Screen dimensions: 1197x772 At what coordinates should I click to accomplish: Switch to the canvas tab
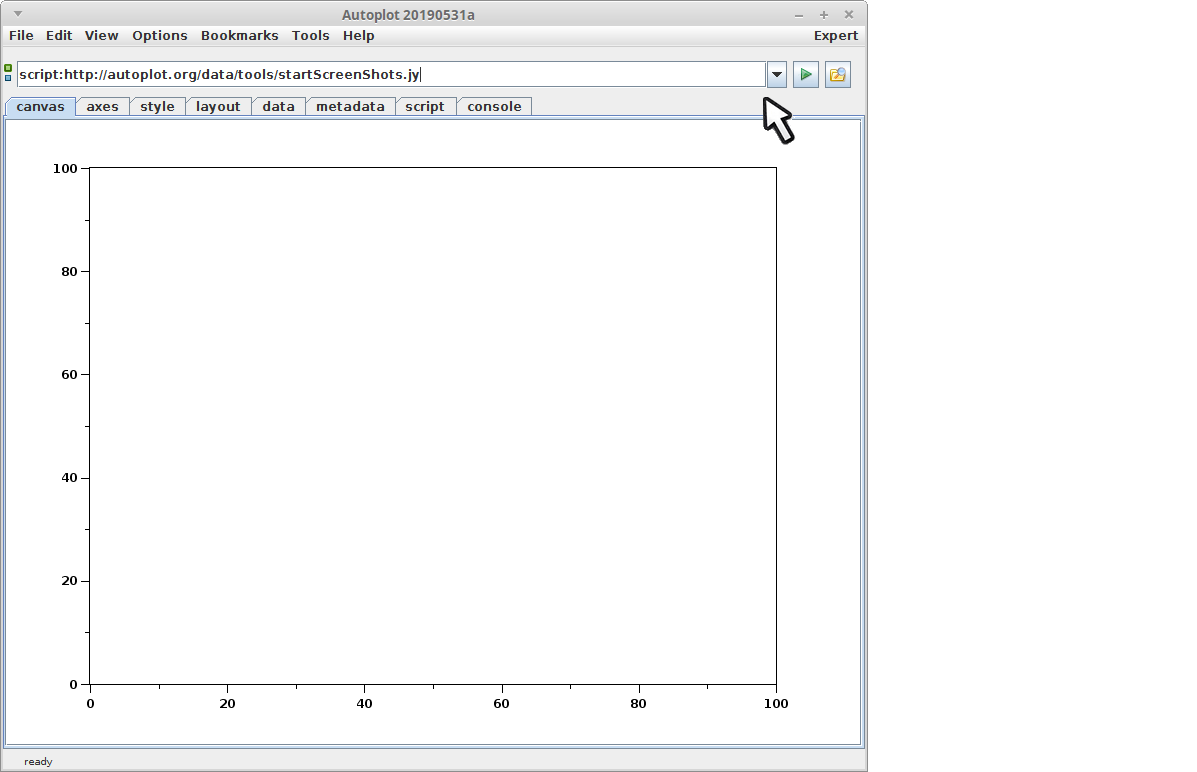[40, 107]
